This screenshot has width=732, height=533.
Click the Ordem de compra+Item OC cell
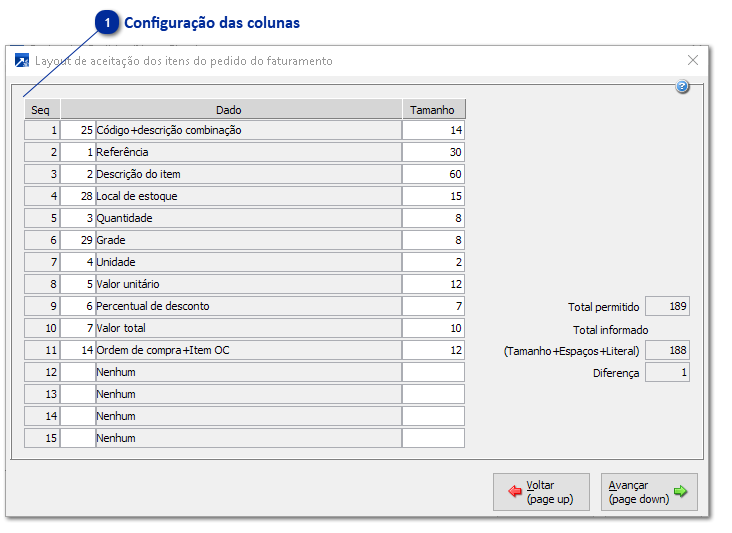point(247,350)
